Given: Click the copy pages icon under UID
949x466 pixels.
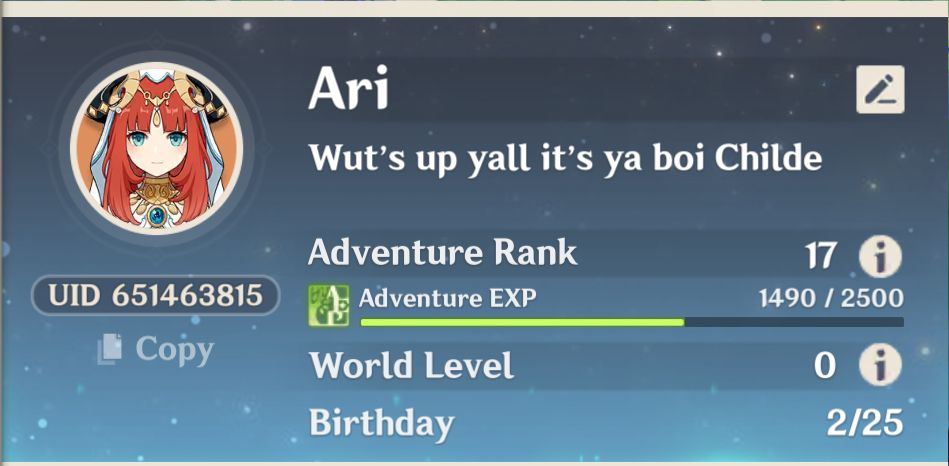Looking at the screenshot, I should pyautogui.click(x=110, y=350).
